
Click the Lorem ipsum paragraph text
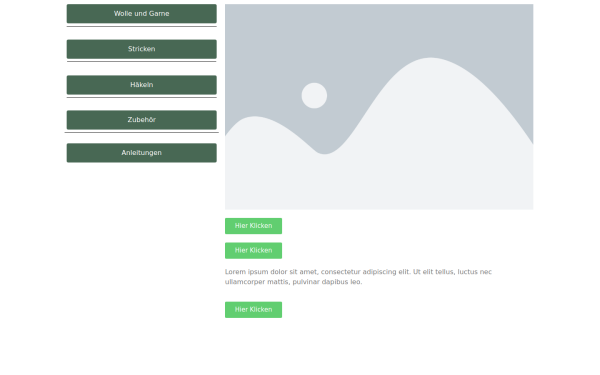pos(358,277)
